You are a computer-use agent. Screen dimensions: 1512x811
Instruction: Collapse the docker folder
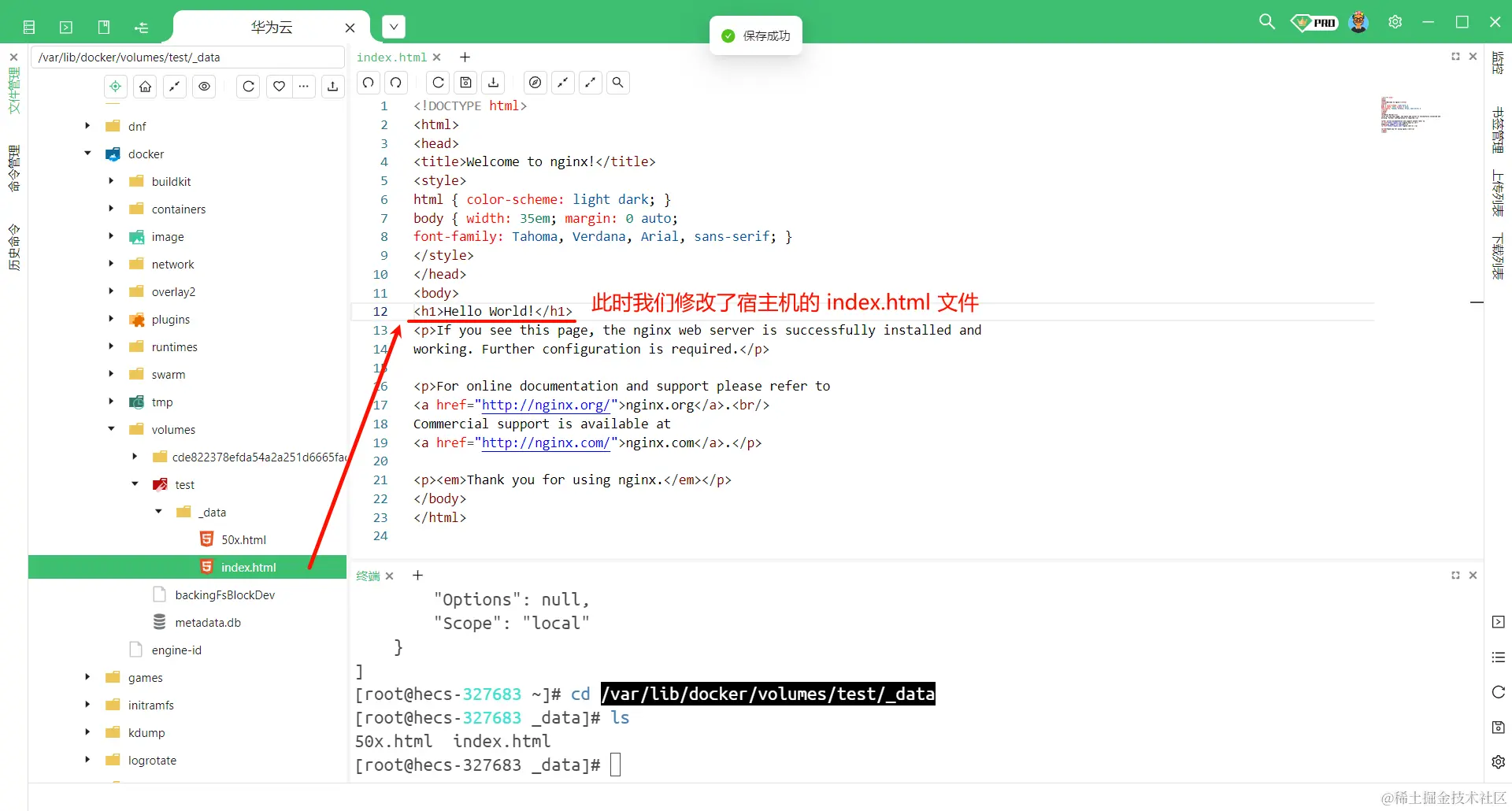[x=87, y=154]
